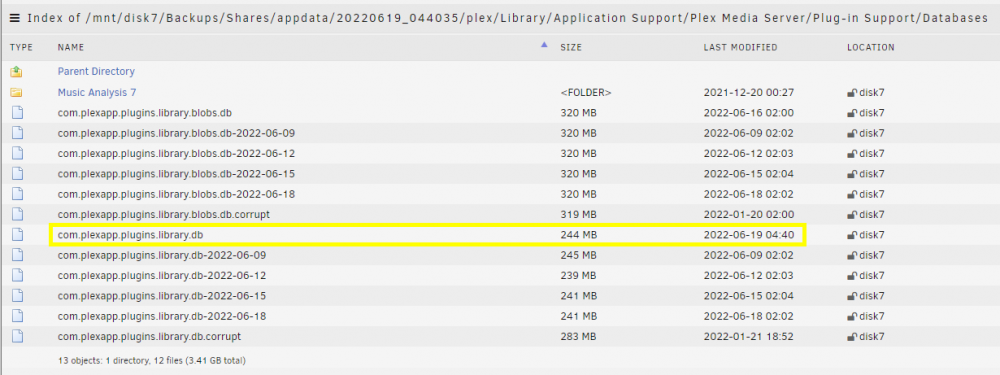1000x375 pixels.
Task: Click file icon for com.plexapp.plugins.library.blobs.db
Action: (17, 113)
